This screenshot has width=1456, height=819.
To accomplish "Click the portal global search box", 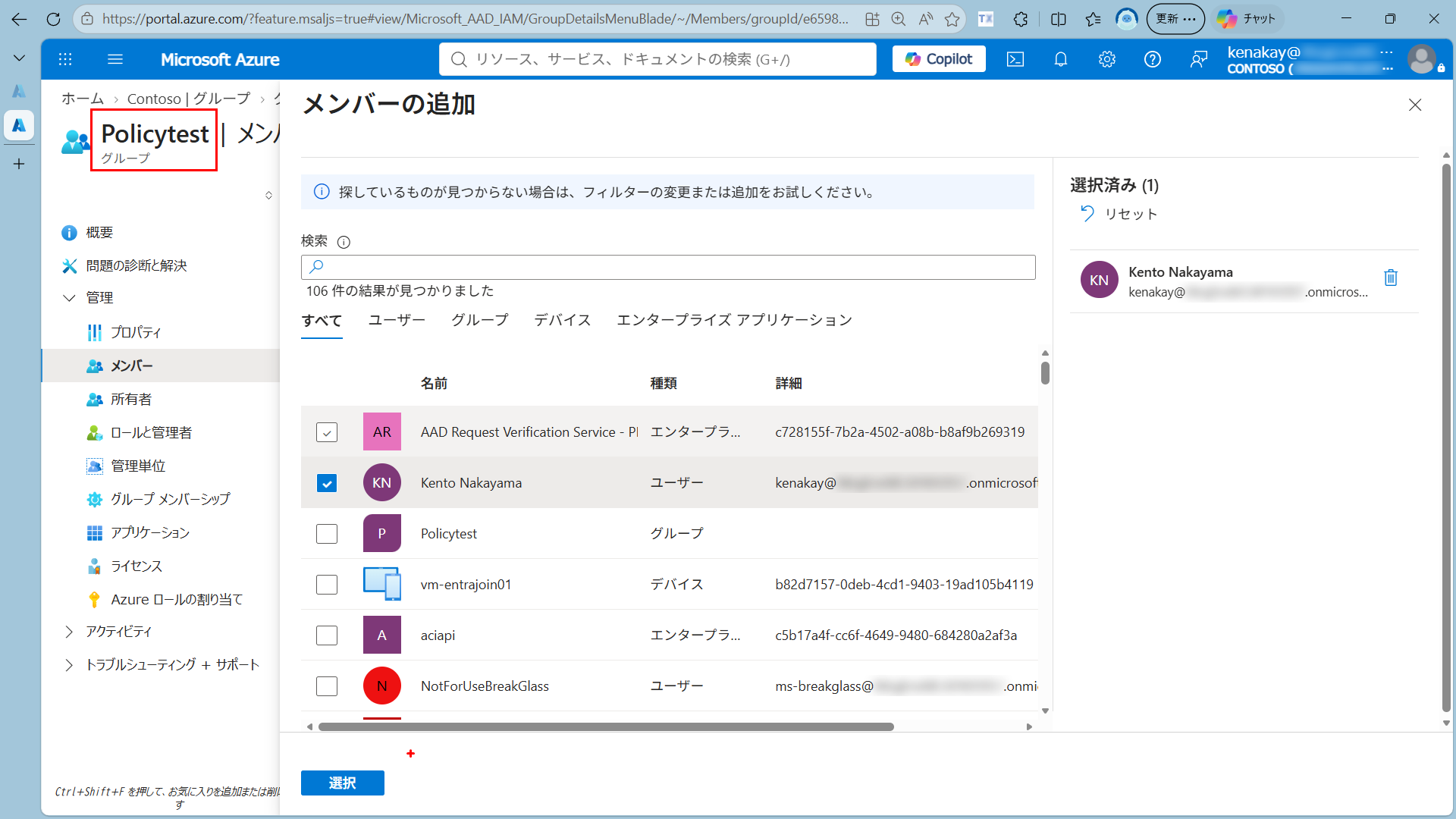I will pos(657,59).
